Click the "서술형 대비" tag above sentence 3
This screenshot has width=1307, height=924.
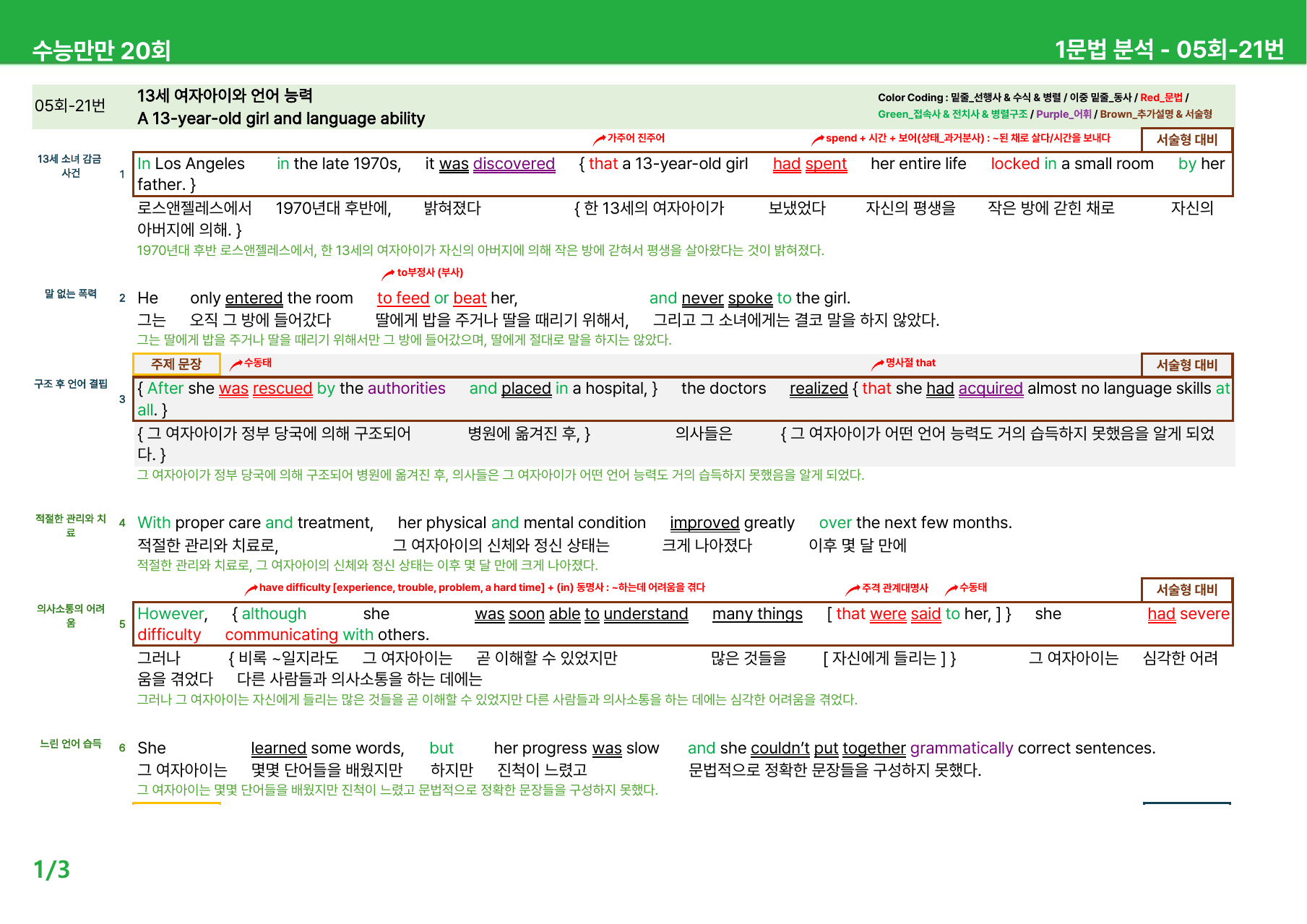[1187, 365]
